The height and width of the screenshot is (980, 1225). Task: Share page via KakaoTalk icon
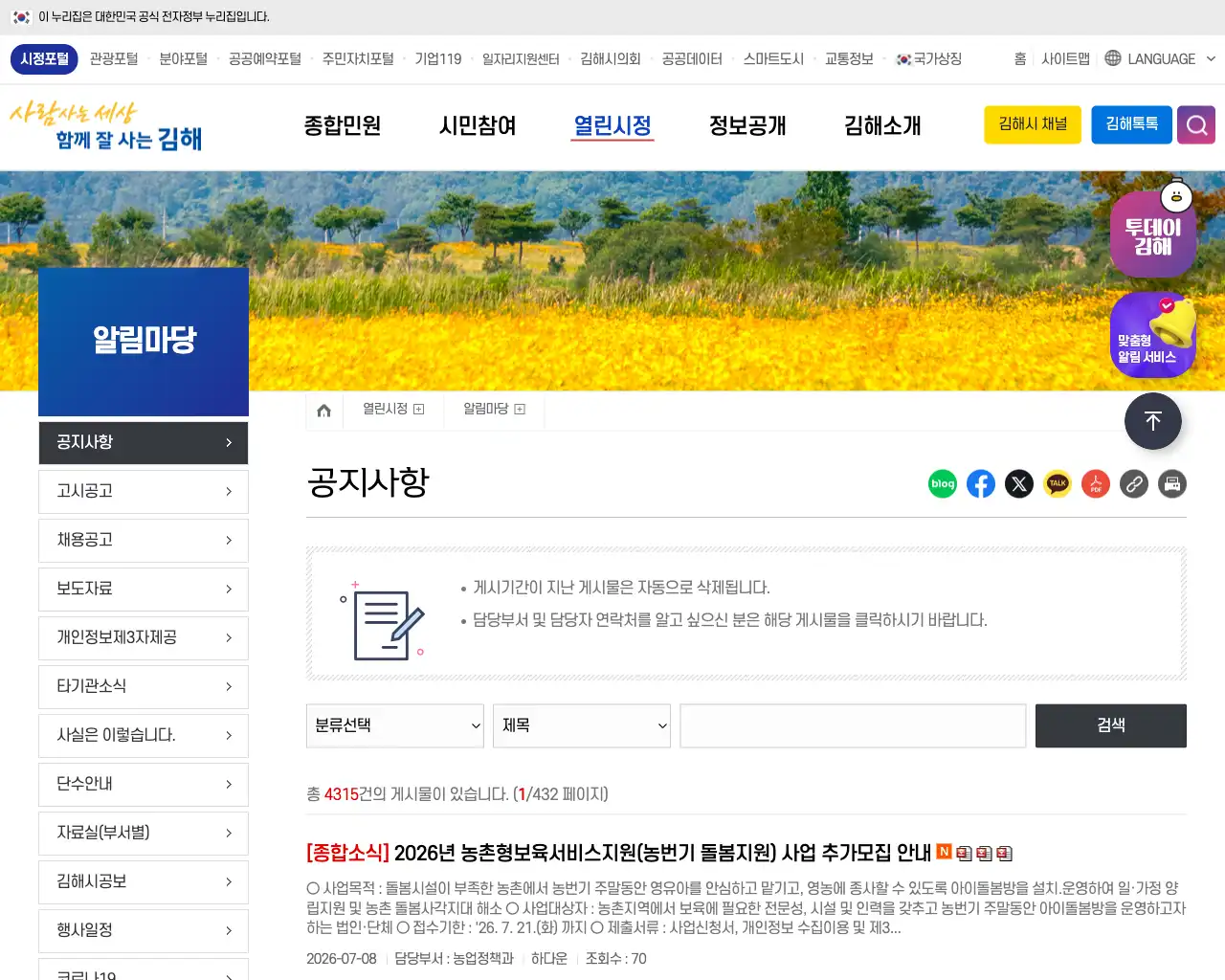pyautogui.click(x=1058, y=484)
